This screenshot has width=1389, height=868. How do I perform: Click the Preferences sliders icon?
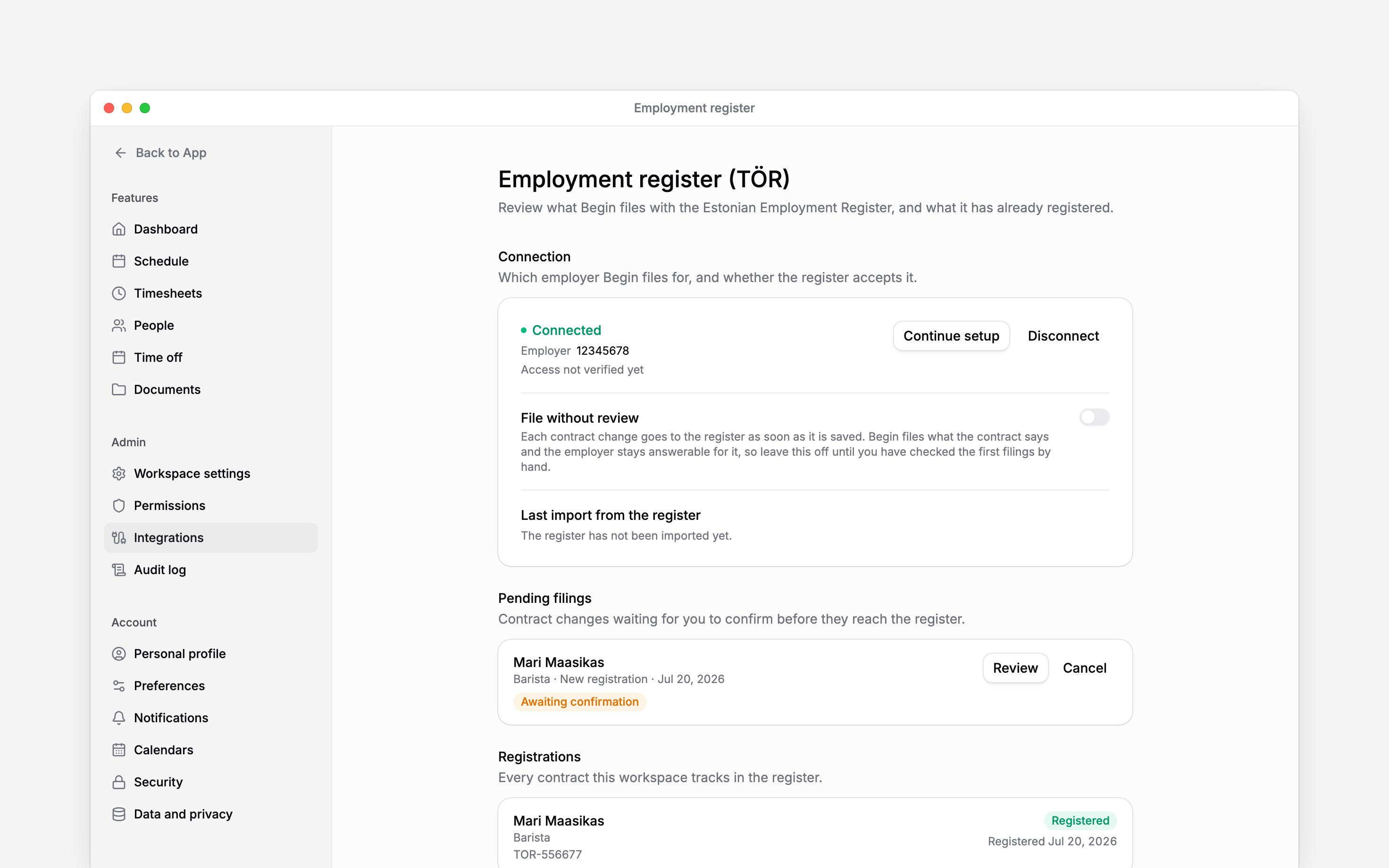(119, 686)
